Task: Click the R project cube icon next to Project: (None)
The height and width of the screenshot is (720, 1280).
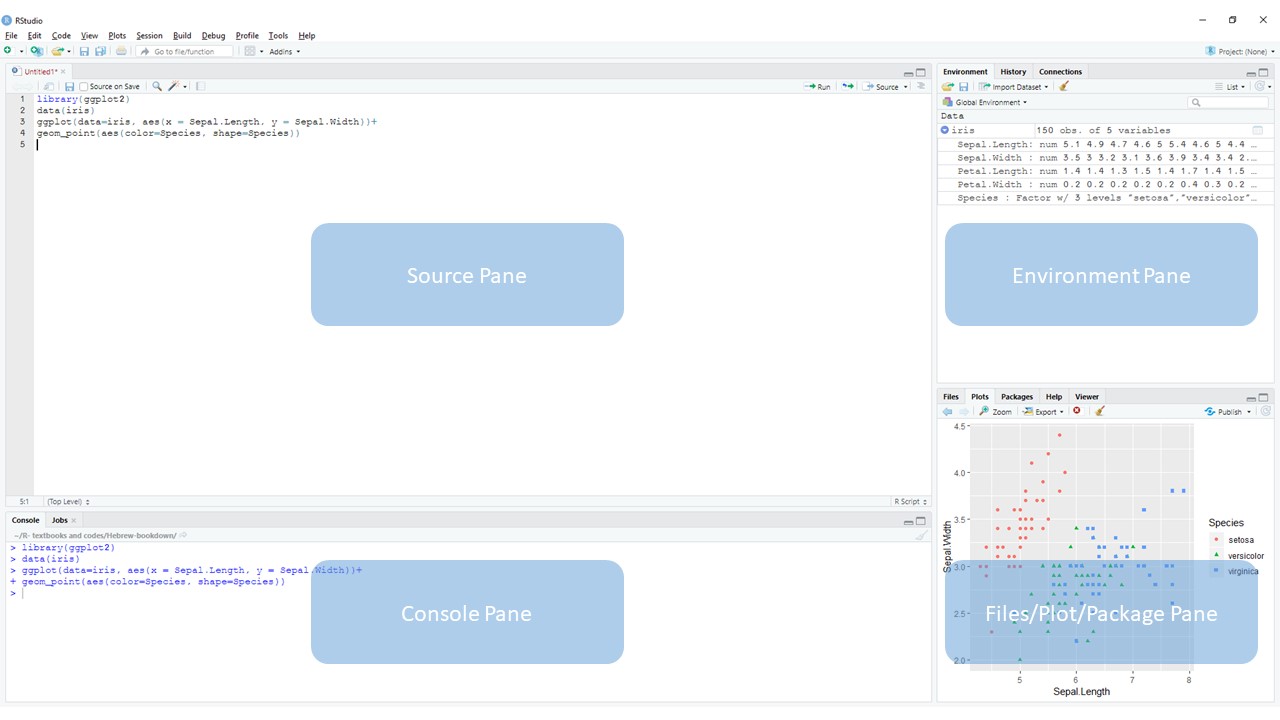Action: [1211, 51]
